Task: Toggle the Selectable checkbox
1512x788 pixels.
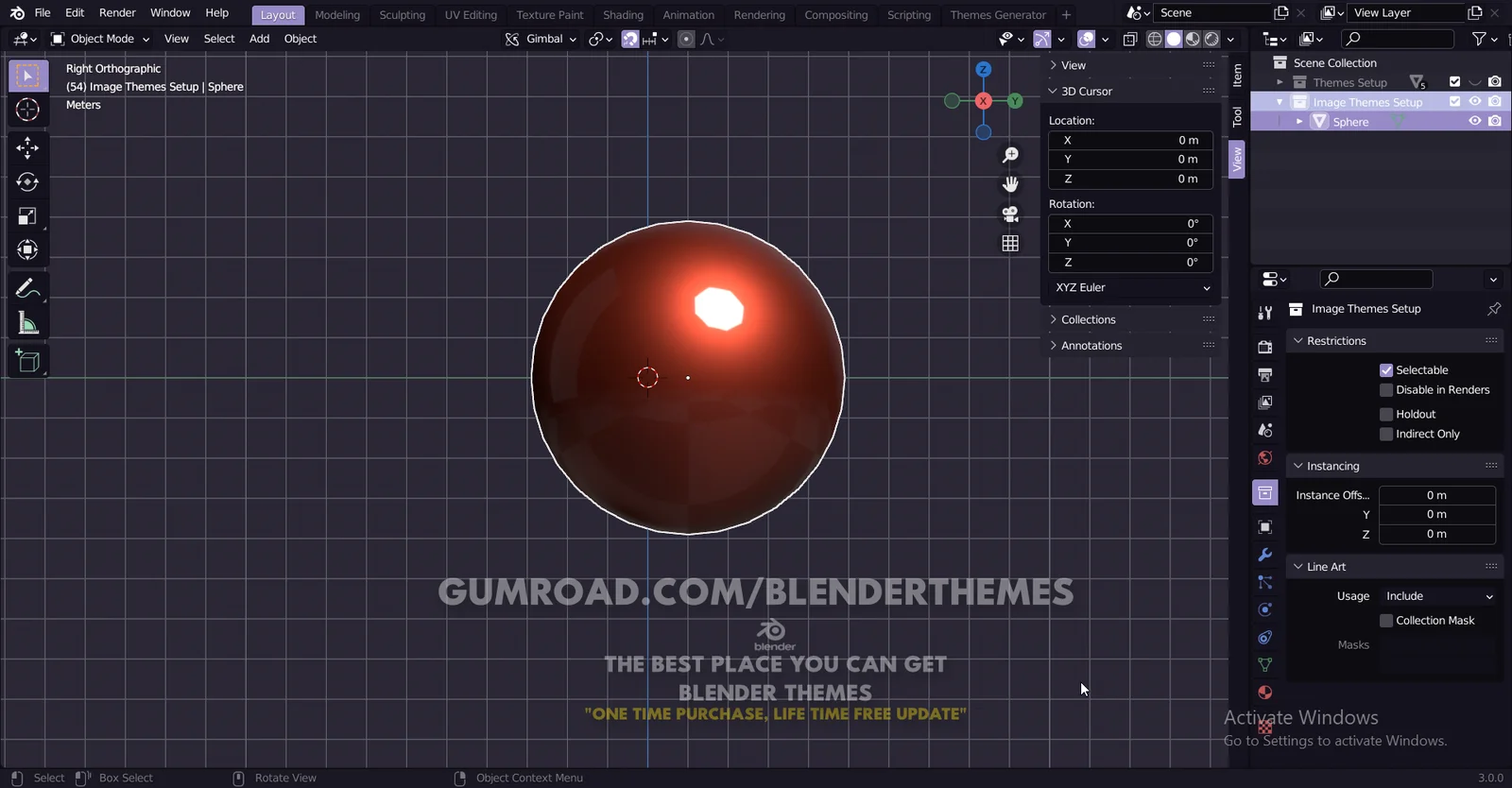Action: 1386,370
